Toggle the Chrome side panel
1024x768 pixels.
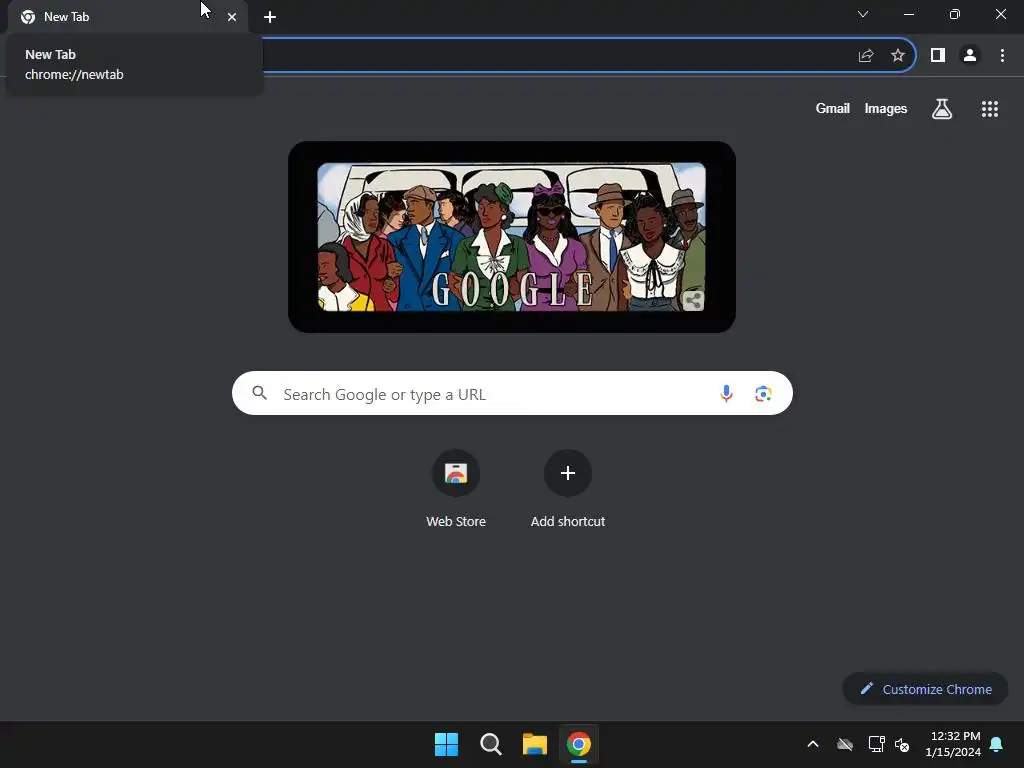coord(938,56)
